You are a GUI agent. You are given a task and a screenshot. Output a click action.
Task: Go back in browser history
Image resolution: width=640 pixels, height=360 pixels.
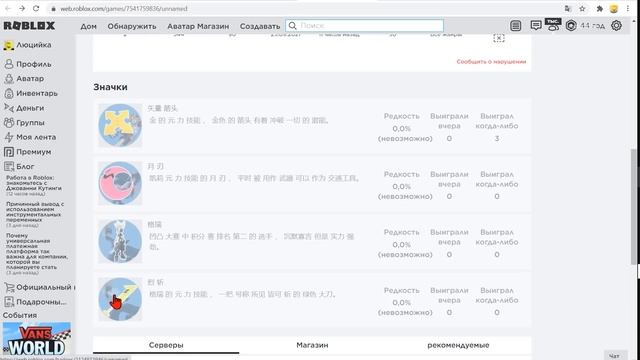(x=7, y=8)
